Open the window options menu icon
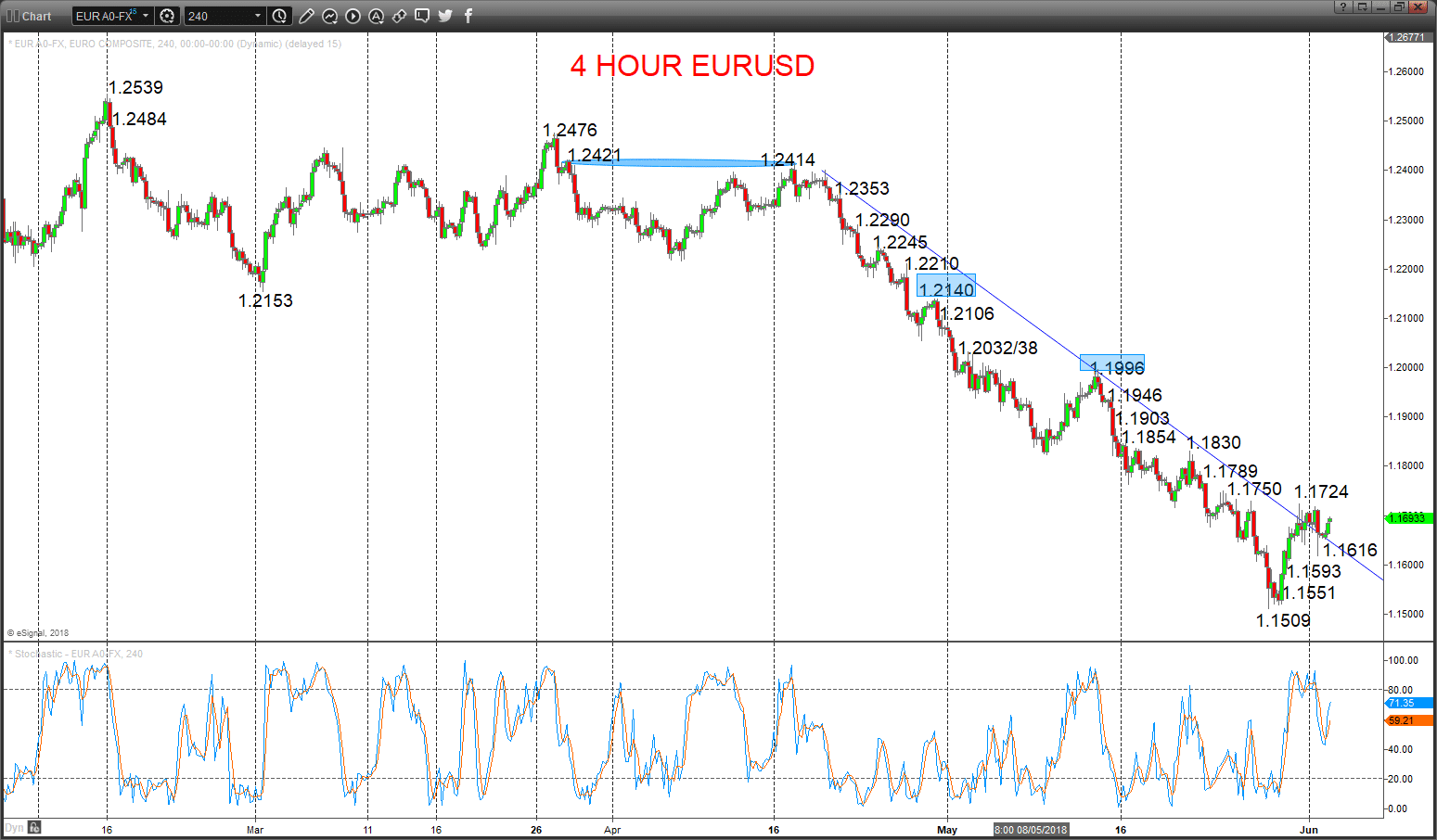The height and width of the screenshot is (840, 1437). click(1362, 7)
